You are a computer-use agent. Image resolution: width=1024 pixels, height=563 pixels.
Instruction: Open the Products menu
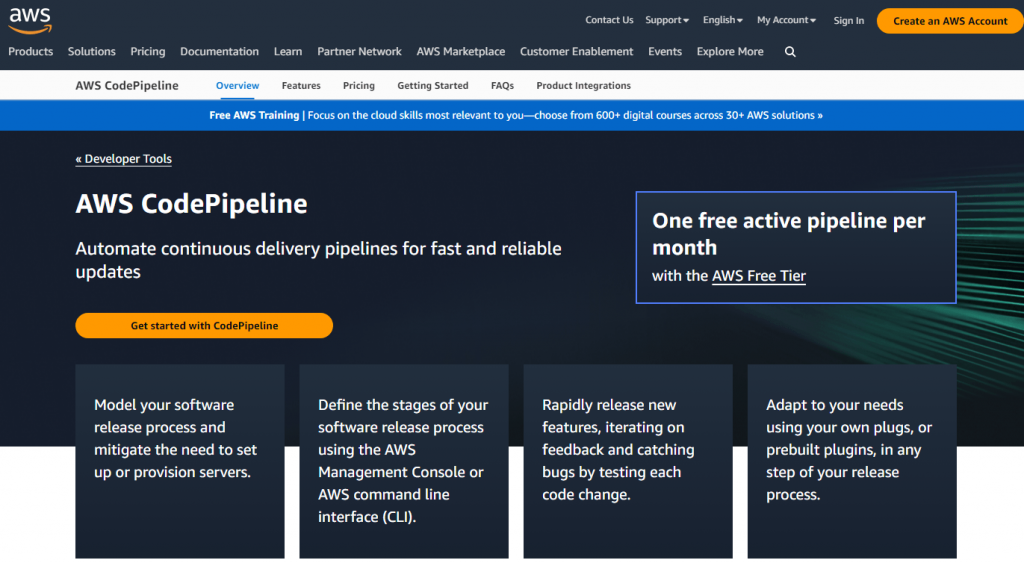[31, 52]
